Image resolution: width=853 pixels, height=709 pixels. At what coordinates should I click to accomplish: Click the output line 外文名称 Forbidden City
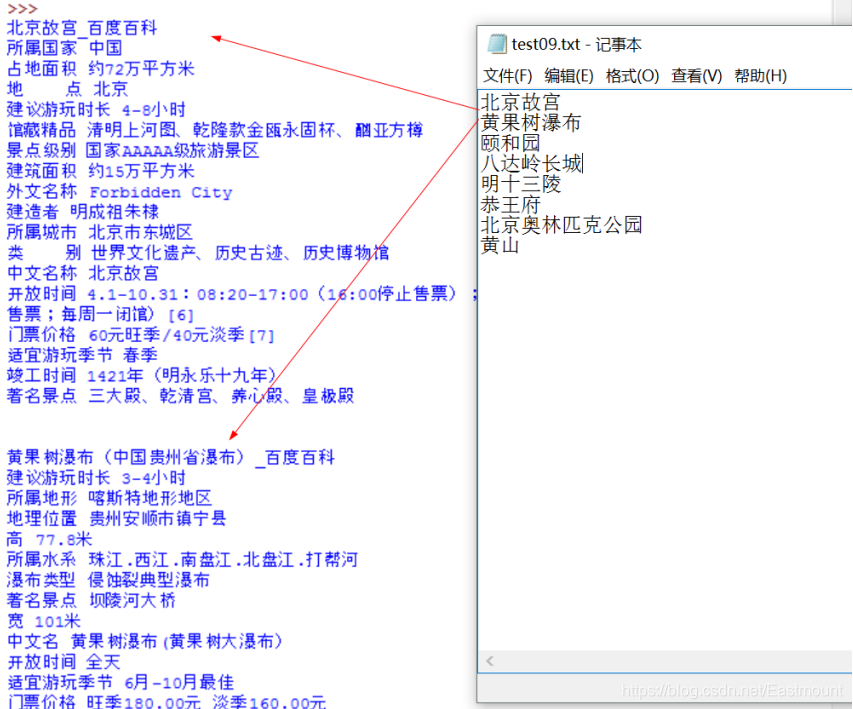(119, 192)
